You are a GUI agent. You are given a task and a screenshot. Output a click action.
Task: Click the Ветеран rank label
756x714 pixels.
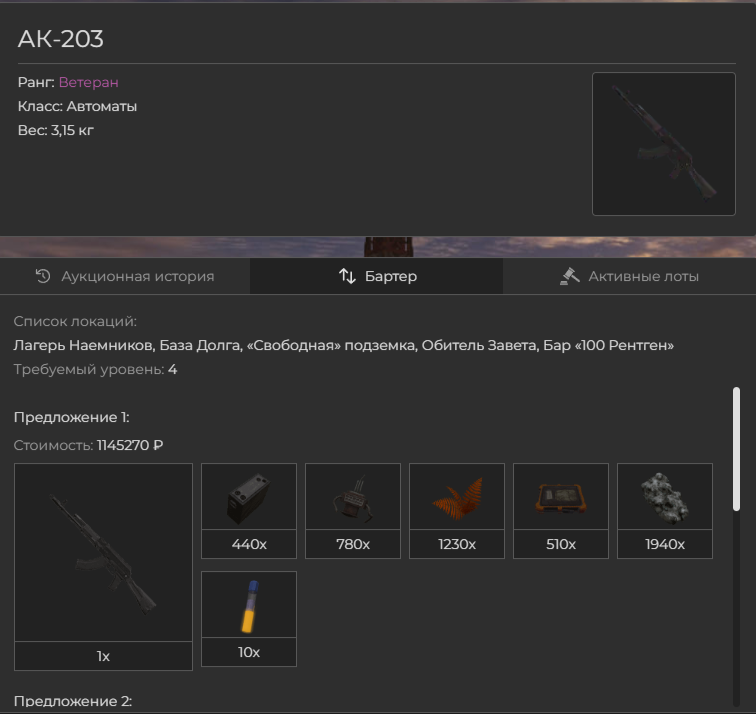click(x=89, y=82)
